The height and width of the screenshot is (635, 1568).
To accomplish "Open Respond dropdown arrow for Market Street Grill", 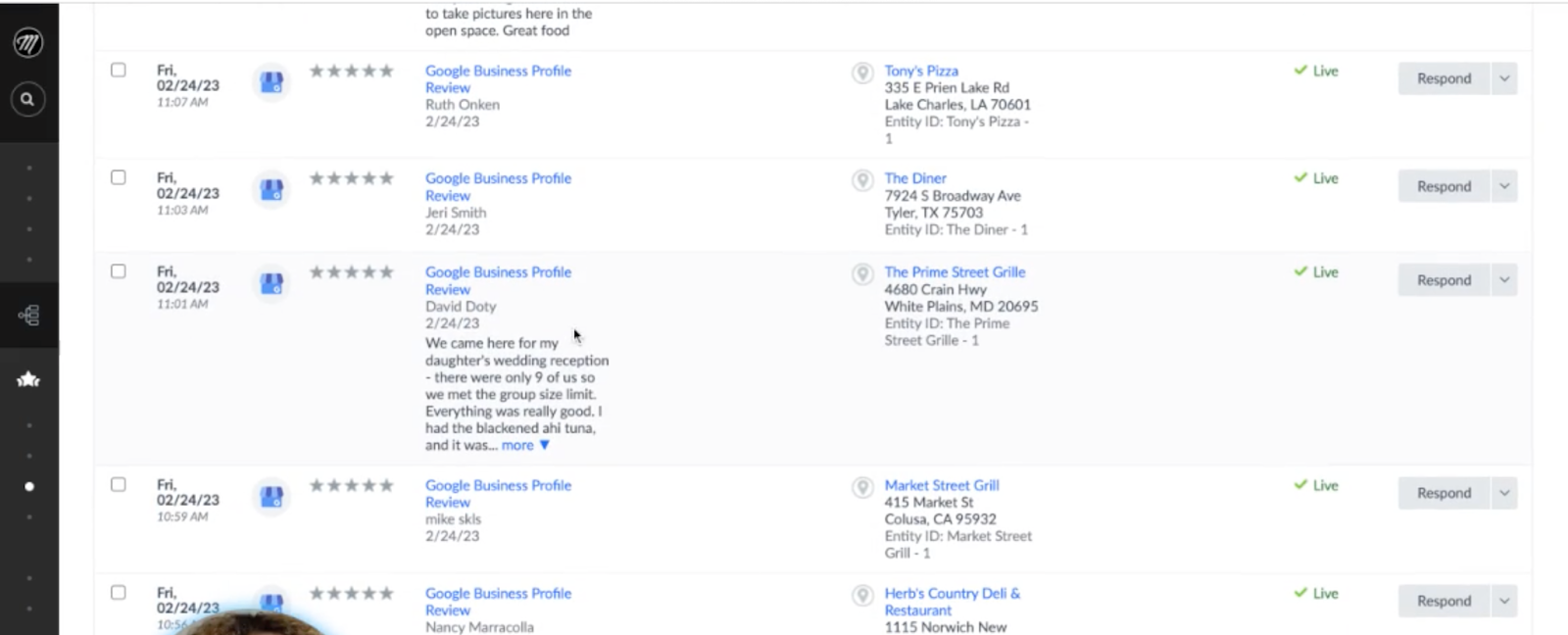I will pyautogui.click(x=1504, y=493).
